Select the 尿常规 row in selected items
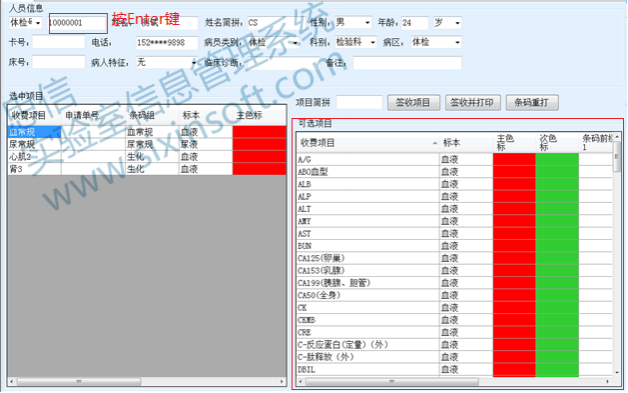 pos(147,144)
